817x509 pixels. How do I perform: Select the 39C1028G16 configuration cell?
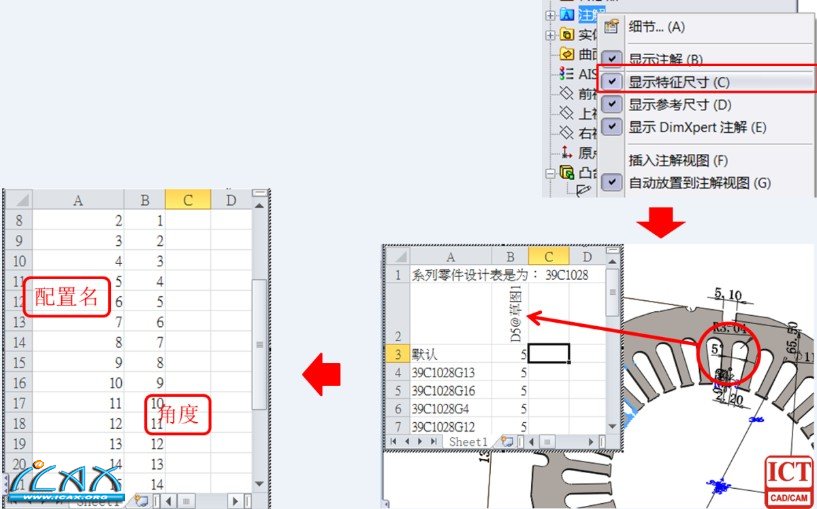[x=451, y=391]
